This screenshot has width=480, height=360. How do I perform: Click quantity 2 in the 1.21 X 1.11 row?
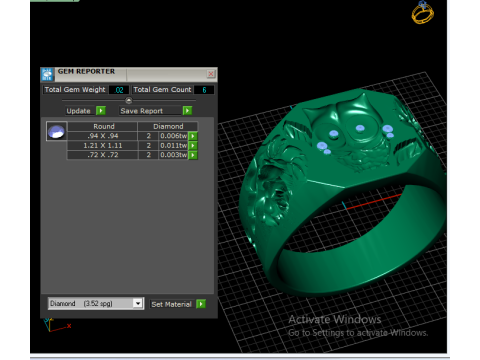point(149,146)
